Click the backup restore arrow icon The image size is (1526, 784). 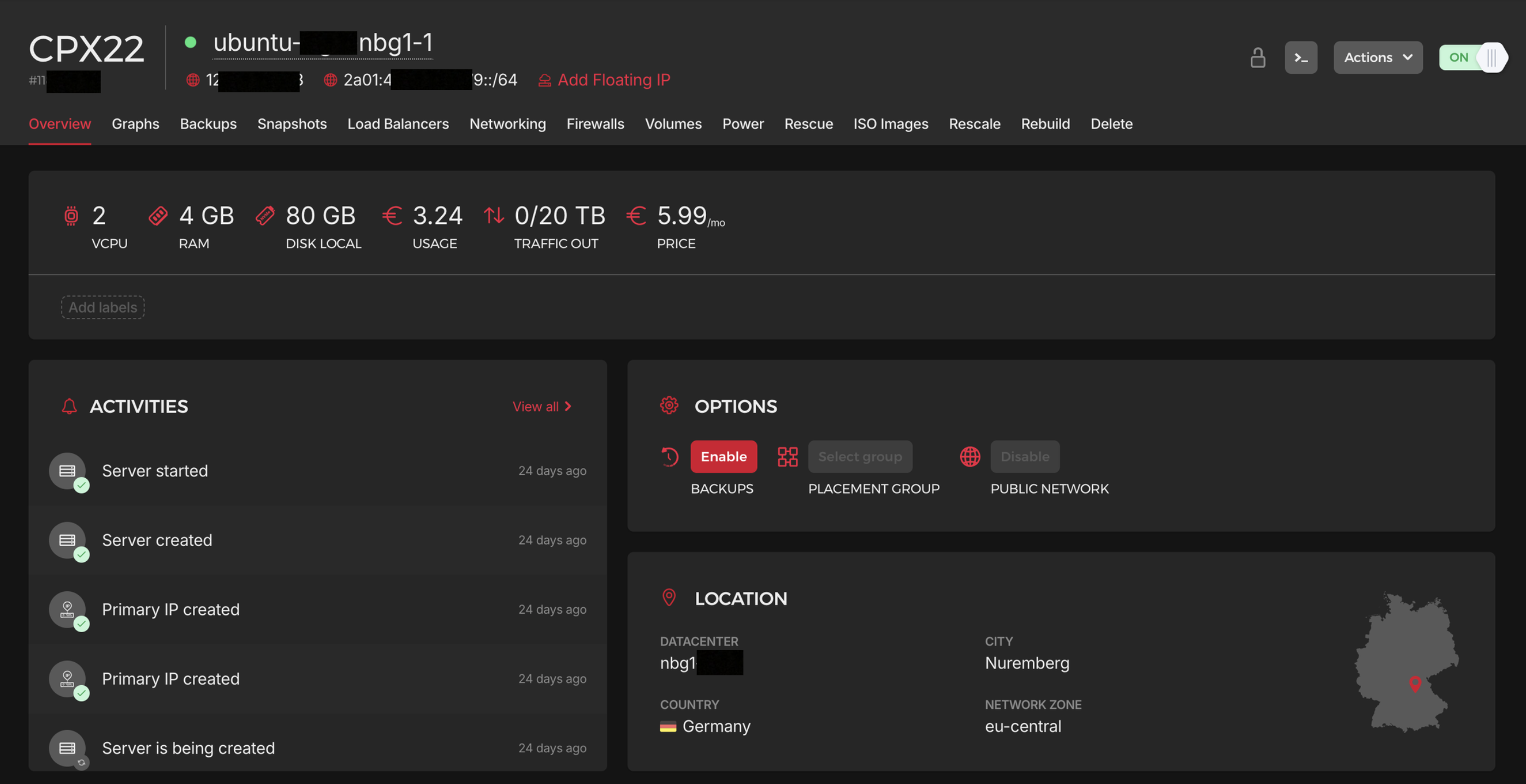670,456
